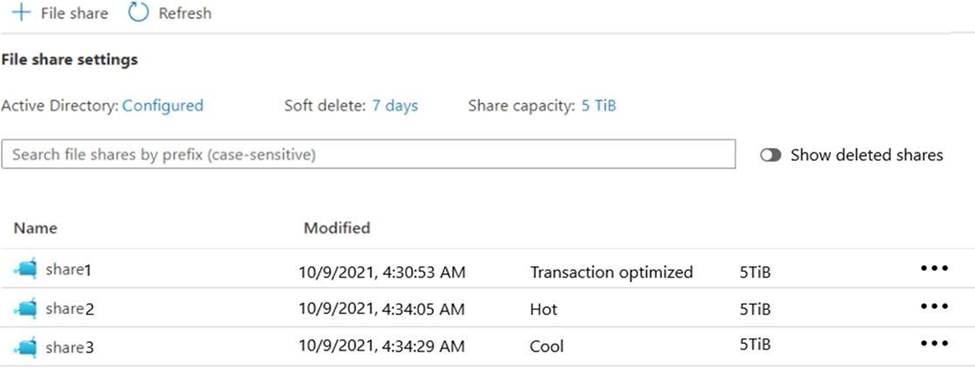The height and width of the screenshot is (368, 975).
Task: Open the share1 file share name
Action: [68, 270]
